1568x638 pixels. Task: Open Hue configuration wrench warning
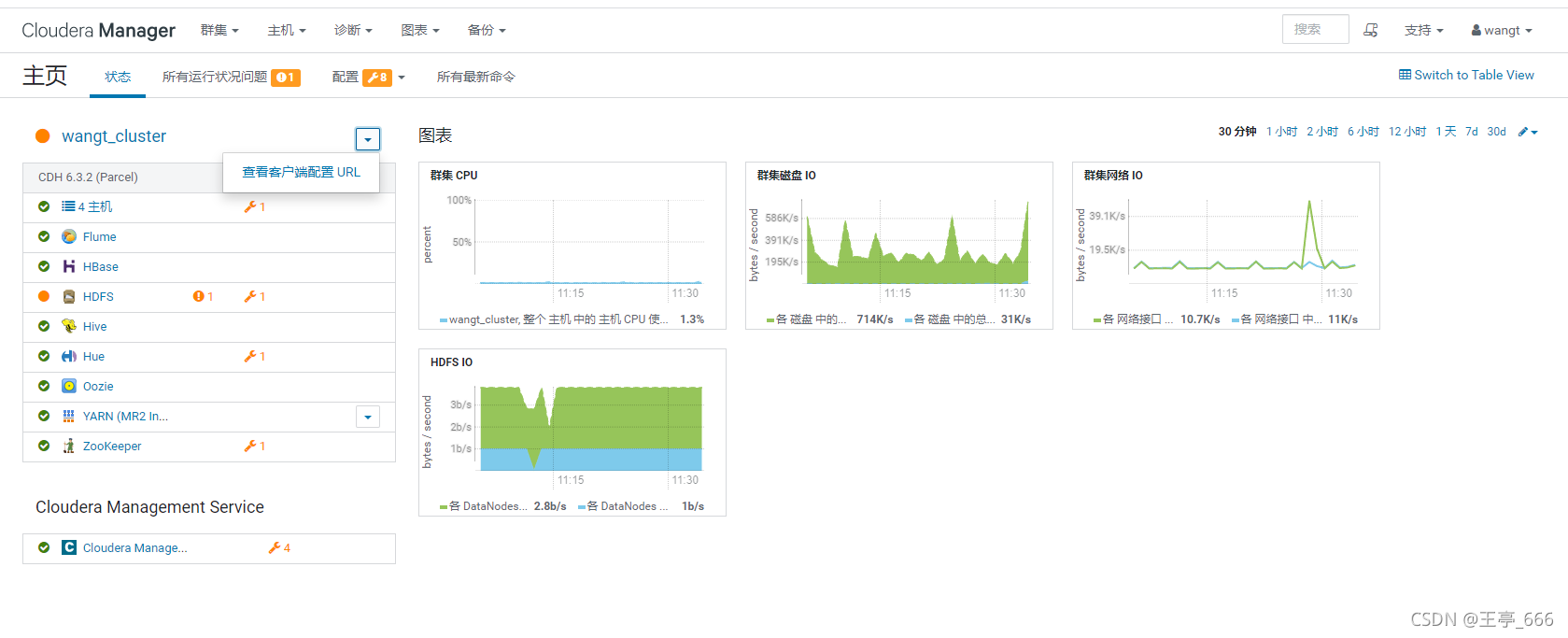click(x=255, y=356)
